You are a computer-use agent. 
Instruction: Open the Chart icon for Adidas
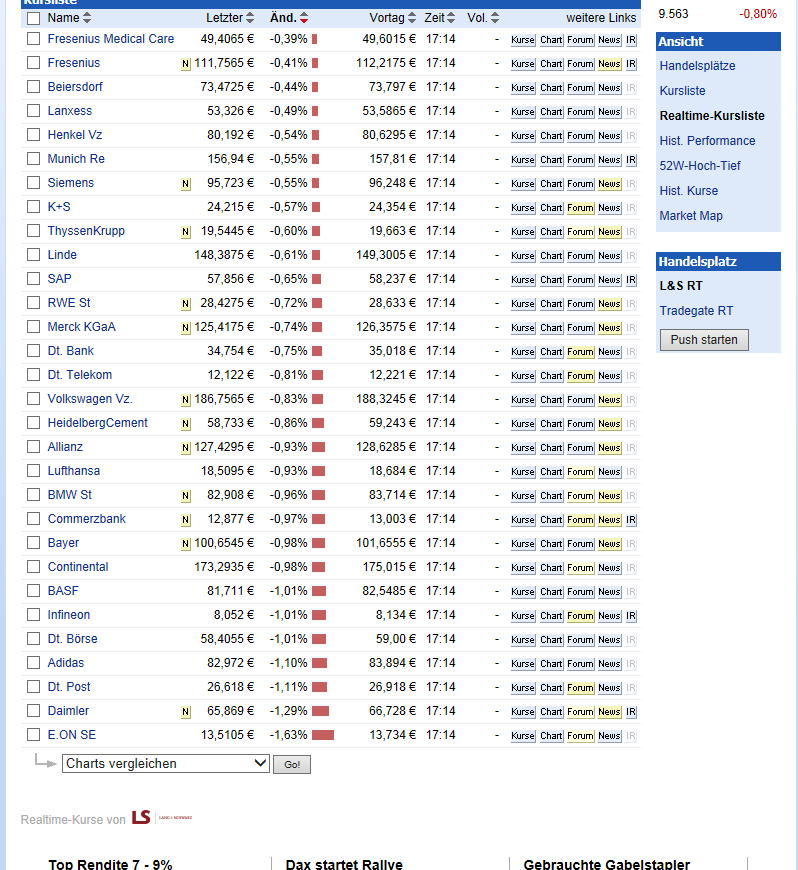click(551, 664)
